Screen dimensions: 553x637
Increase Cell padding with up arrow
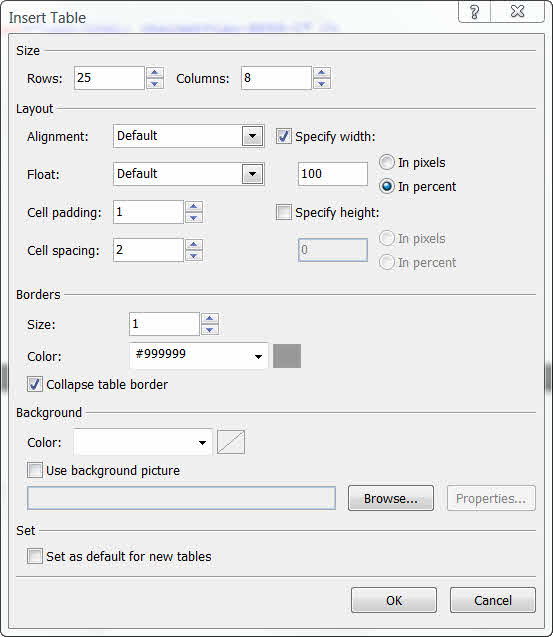(x=194, y=207)
